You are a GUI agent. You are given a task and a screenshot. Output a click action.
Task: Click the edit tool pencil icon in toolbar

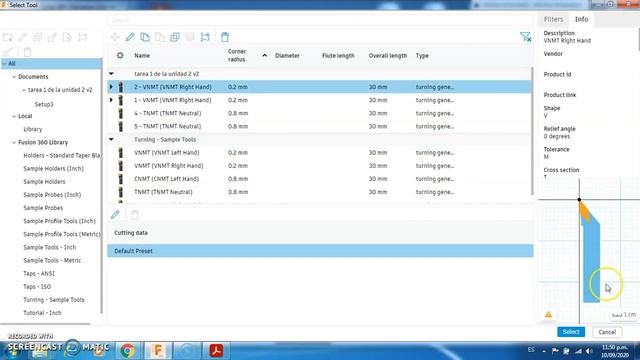click(x=130, y=37)
